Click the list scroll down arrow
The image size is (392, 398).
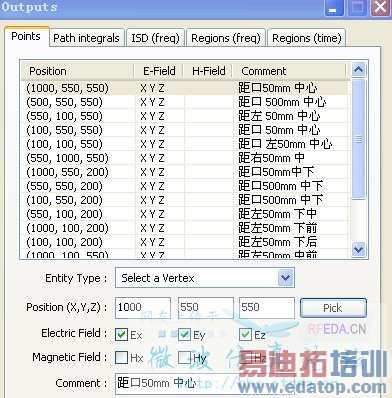[x=358, y=249]
